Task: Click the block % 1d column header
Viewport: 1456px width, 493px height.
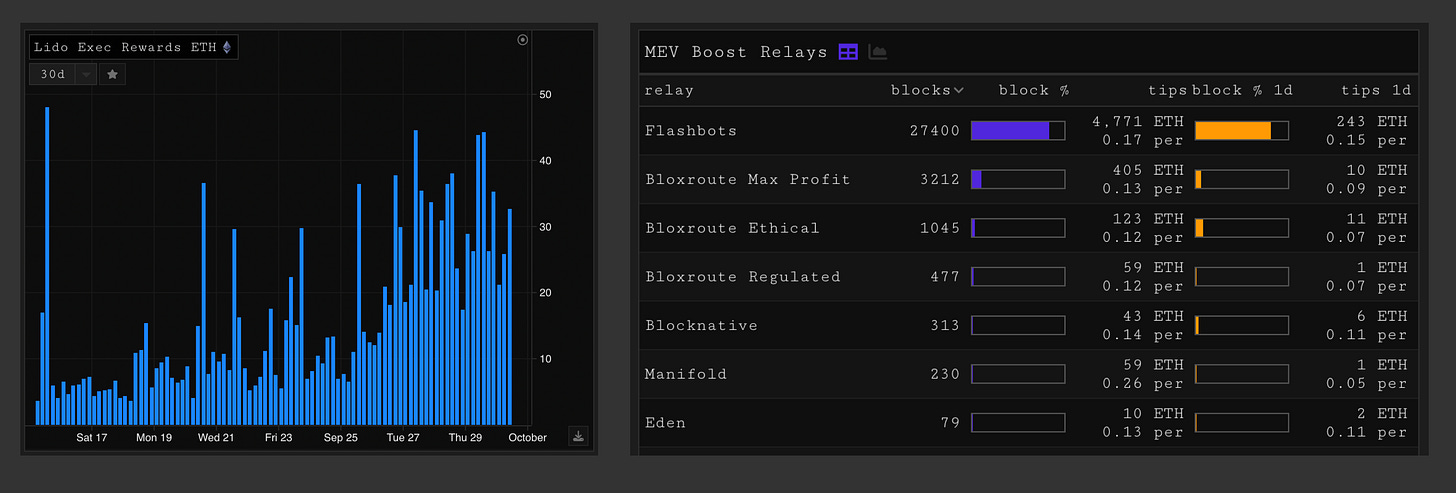Action: 1243,90
